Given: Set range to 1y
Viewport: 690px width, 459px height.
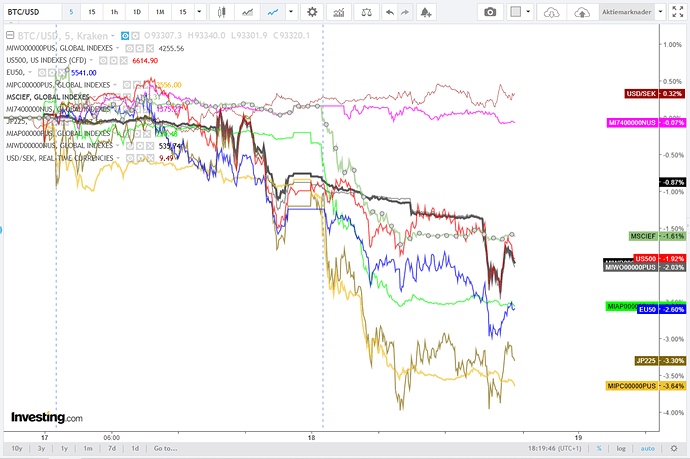Looking at the screenshot, I should [64, 448].
